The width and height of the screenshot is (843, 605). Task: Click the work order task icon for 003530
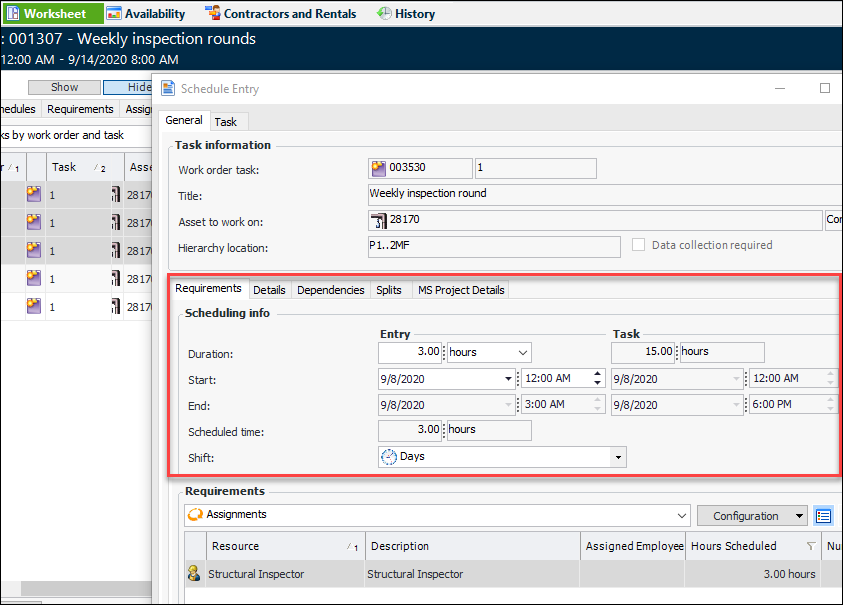(380, 168)
